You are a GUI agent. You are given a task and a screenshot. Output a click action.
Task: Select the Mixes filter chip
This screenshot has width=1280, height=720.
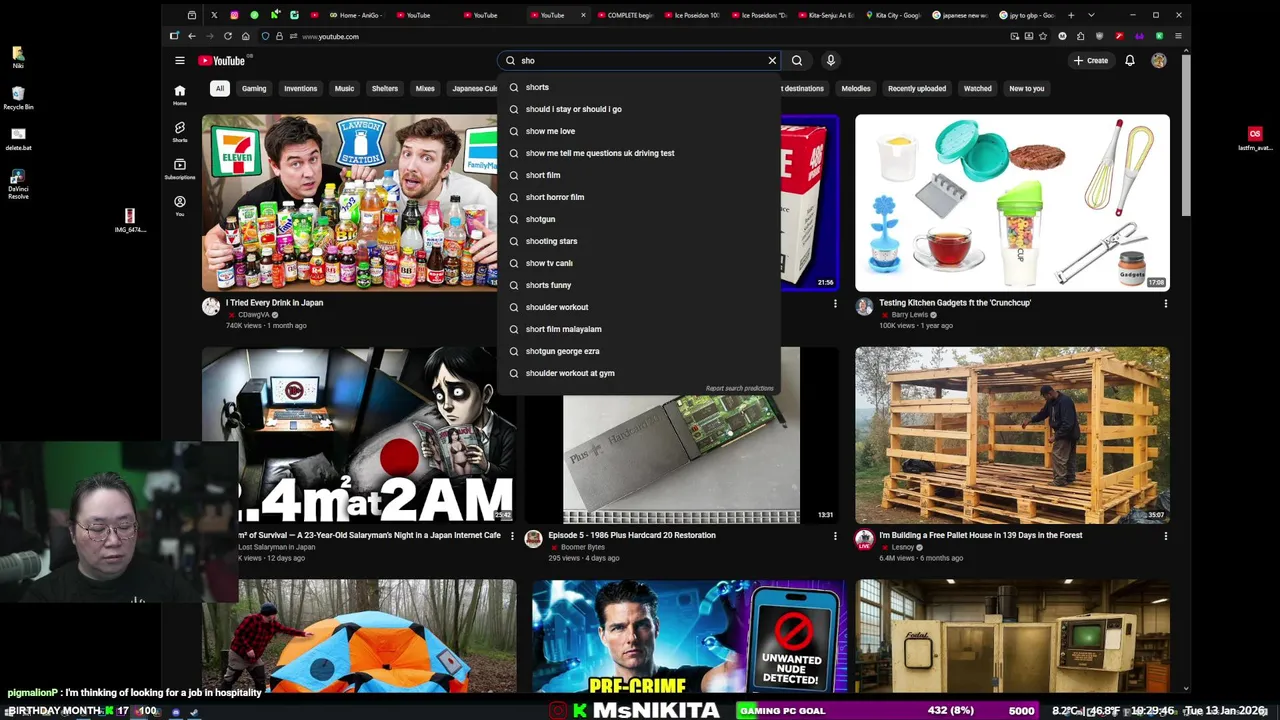tap(425, 88)
